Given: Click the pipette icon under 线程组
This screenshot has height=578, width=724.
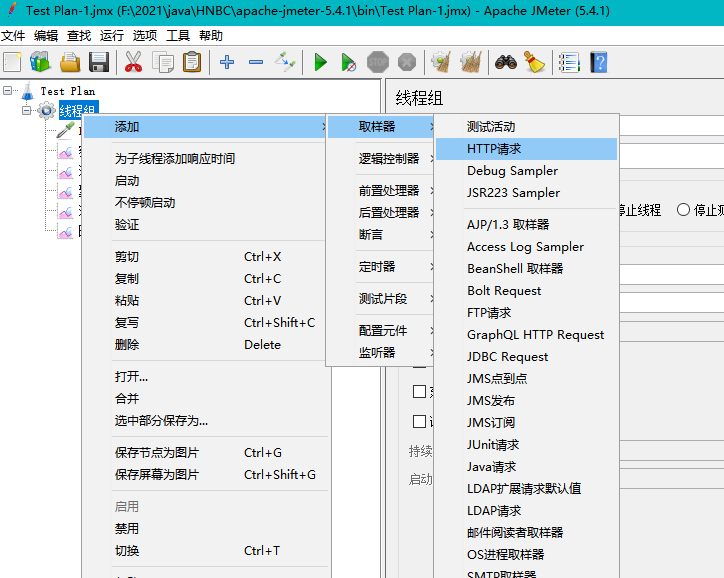Looking at the screenshot, I should (x=65, y=131).
